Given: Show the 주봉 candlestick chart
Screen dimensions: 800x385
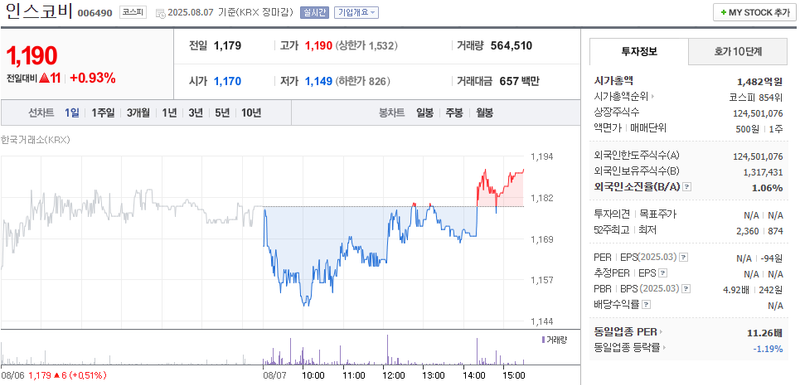Looking at the screenshot, I should pos(455,113).
